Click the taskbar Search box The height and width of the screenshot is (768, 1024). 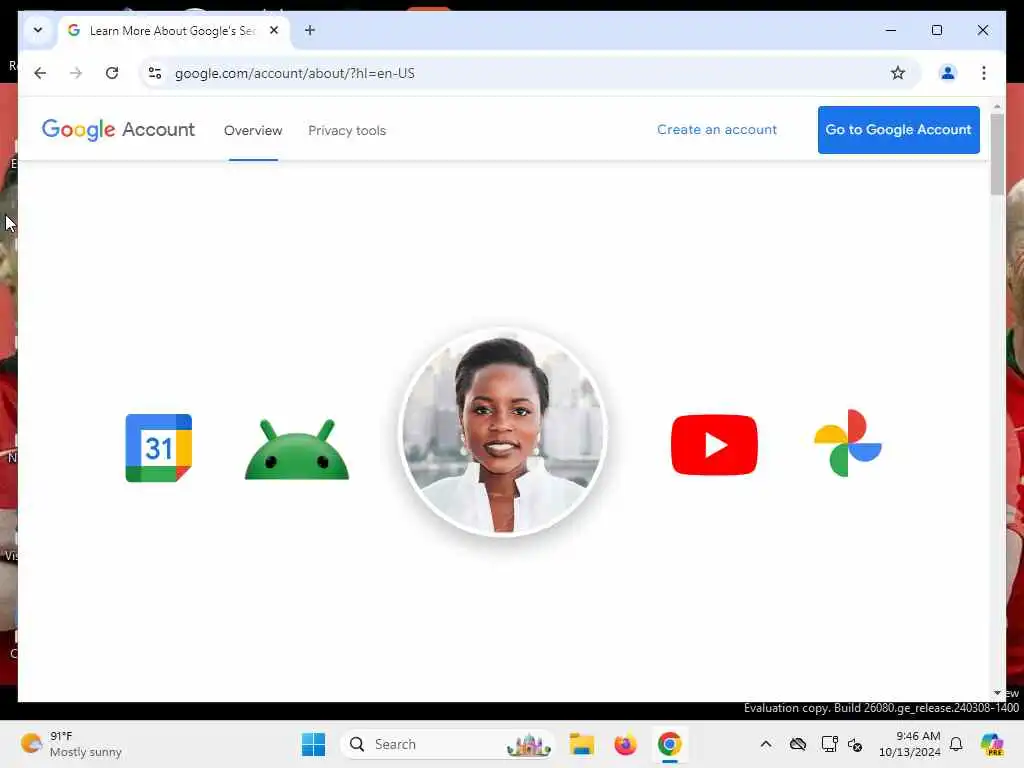coord(447,744)
